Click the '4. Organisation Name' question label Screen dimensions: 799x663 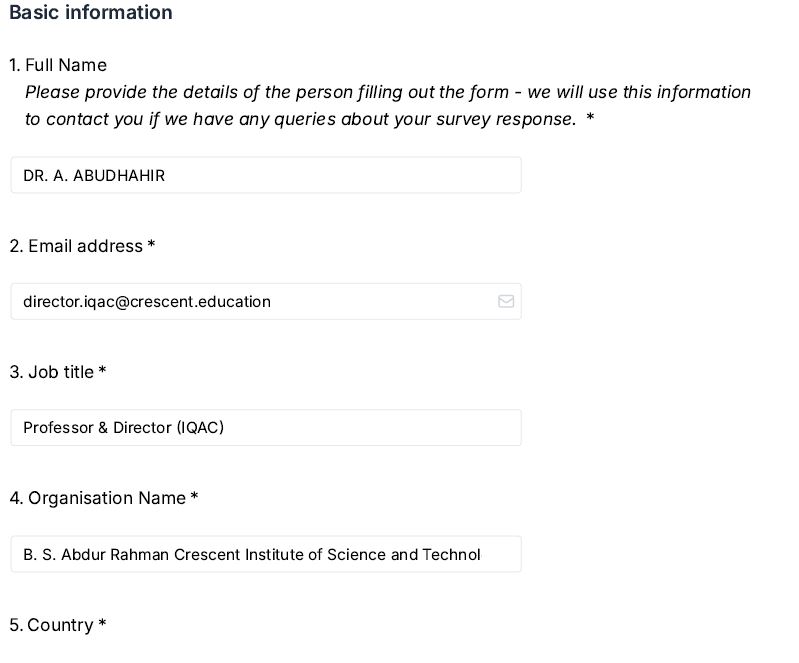coord(97,498)
